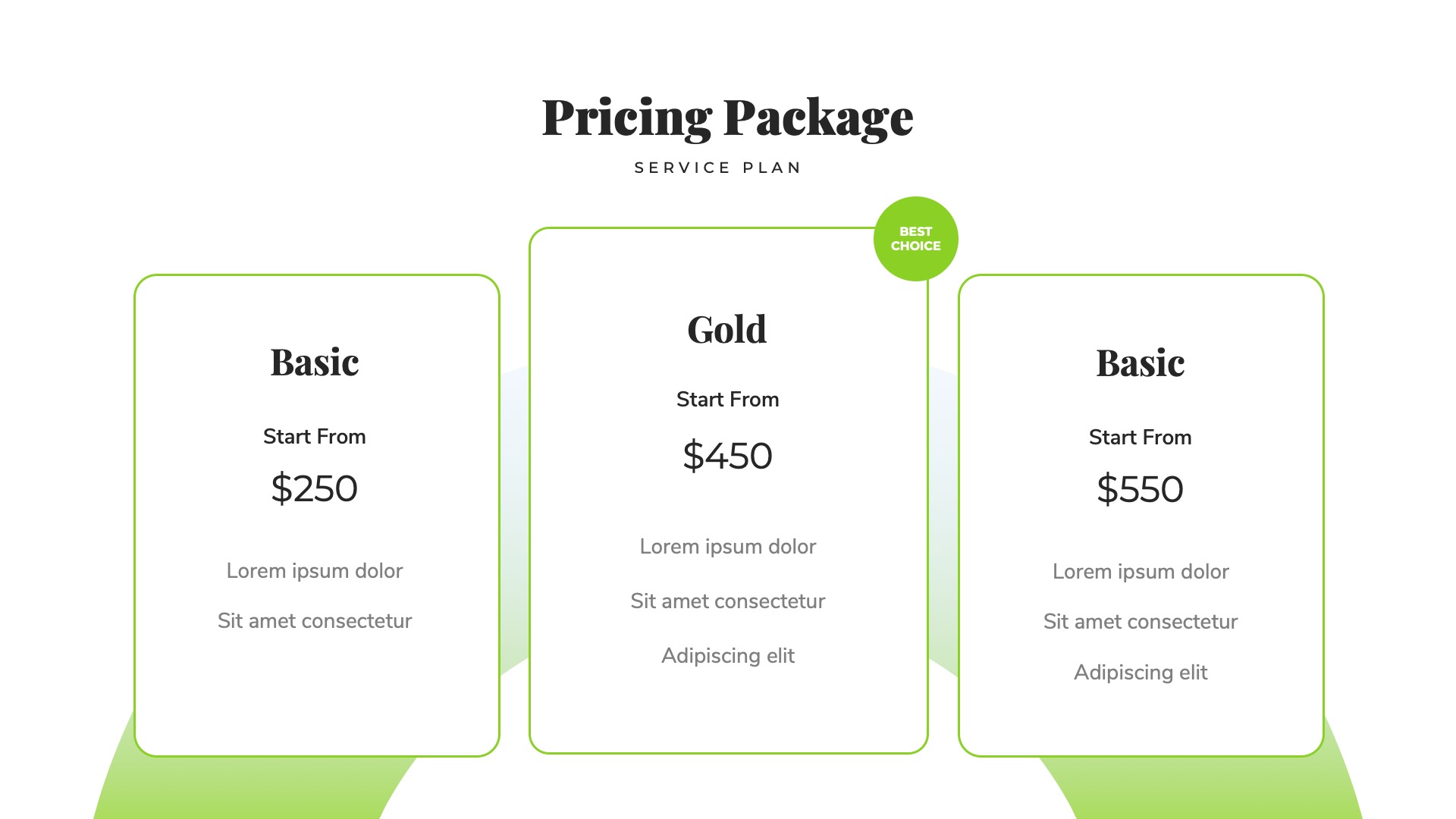Click Sit amet consectetur in the $550 card
Screen dimensions: 1456x819
click(x=1140, y=622)
